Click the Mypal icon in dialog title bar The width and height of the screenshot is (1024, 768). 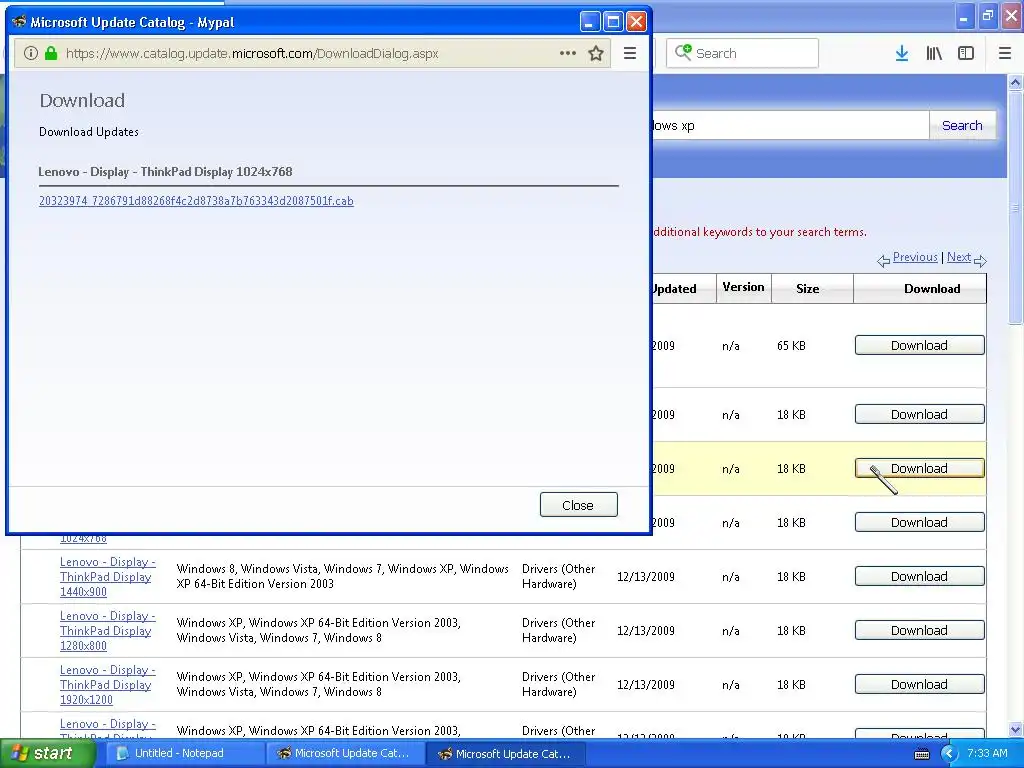tap(20, 22)
